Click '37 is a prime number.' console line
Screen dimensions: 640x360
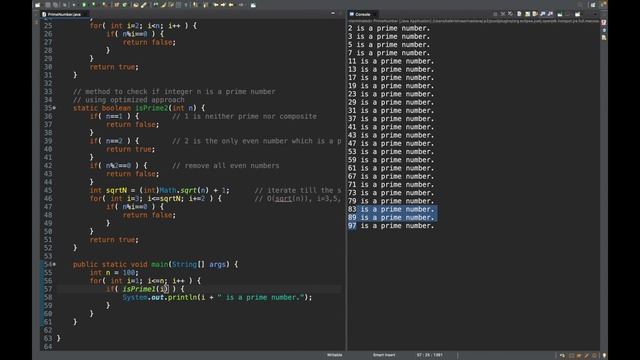(391, 119)
